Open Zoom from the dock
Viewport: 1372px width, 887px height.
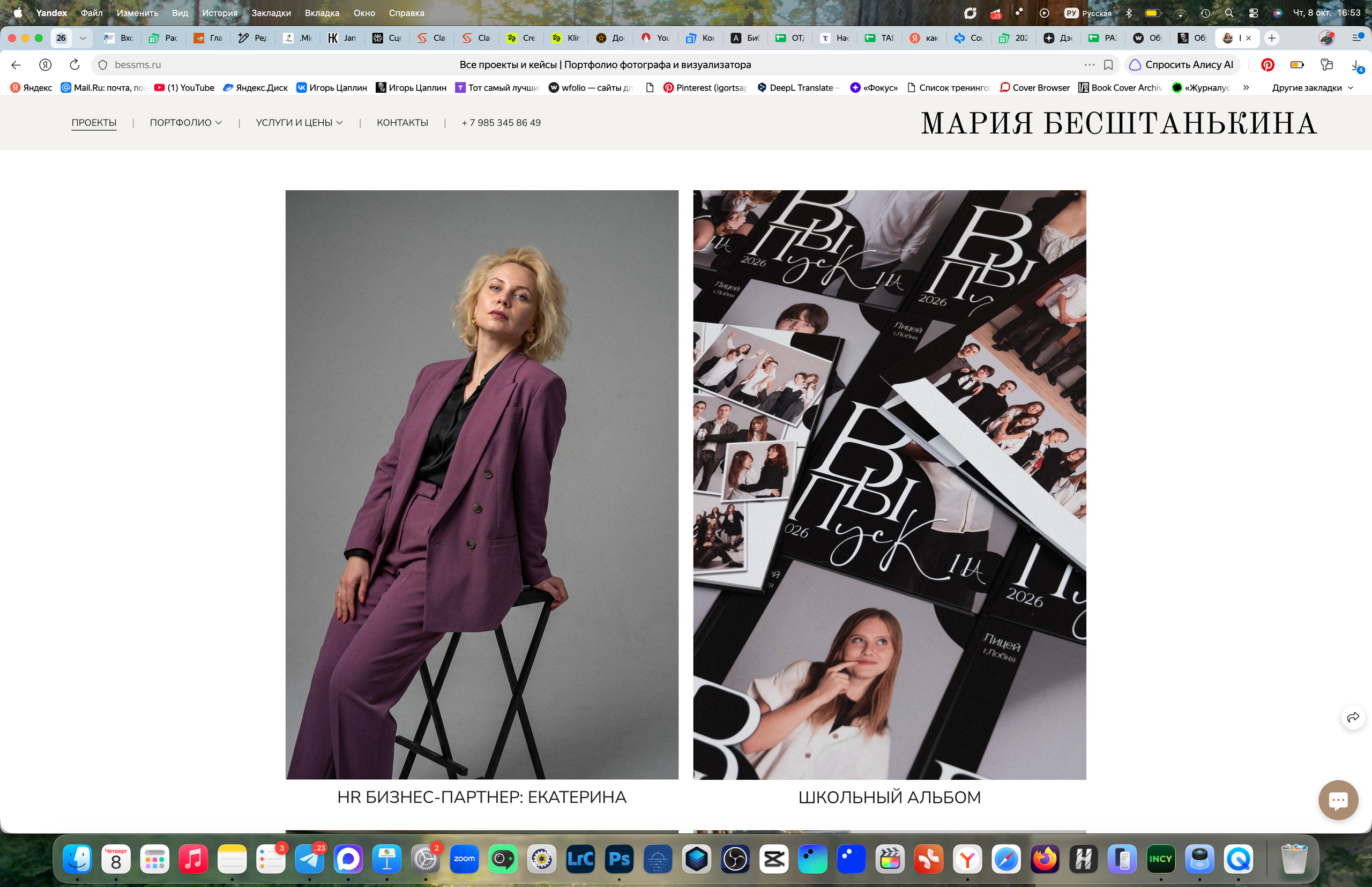(464, 859)
